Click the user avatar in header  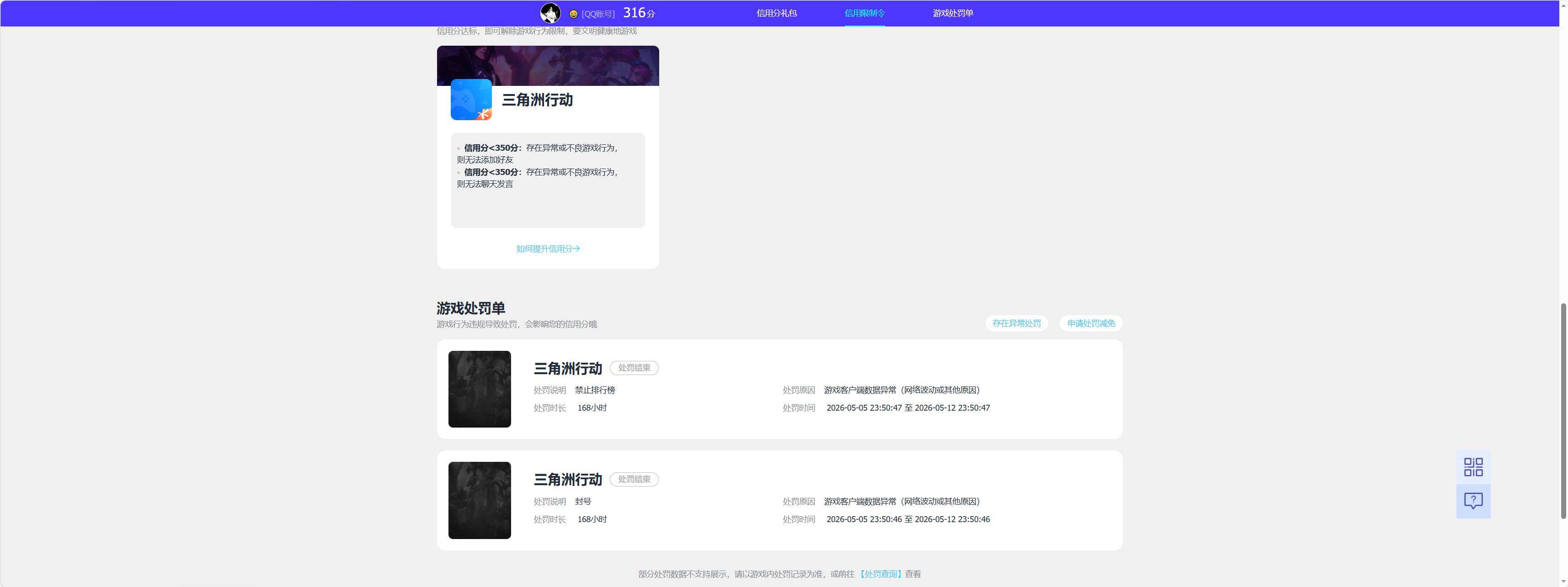tap(550, 13)
